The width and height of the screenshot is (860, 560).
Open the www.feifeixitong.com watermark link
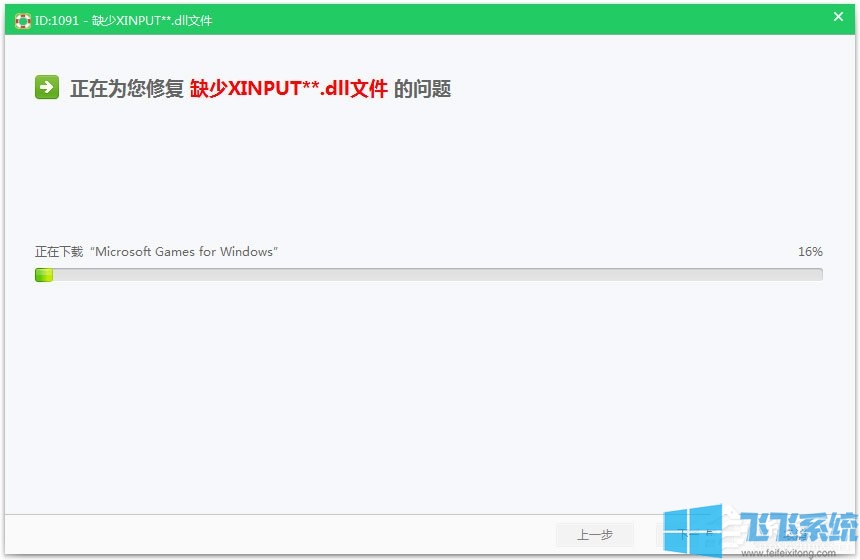tap(790, 551)
